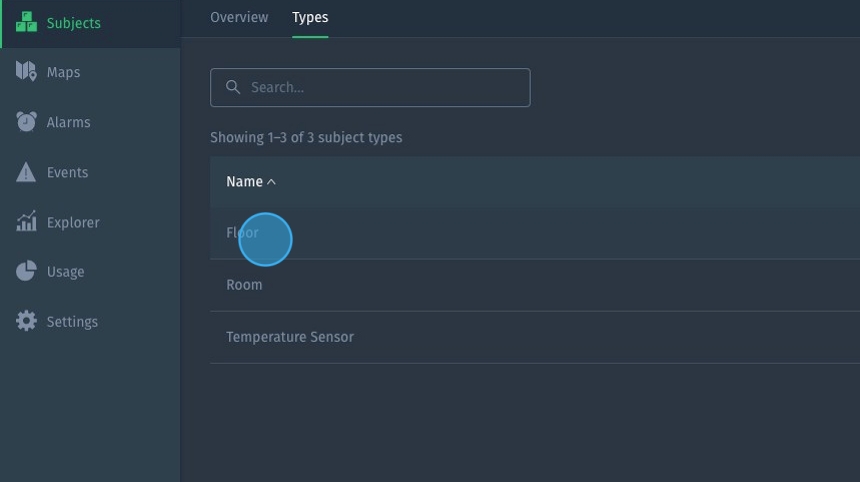The image size is (860, 482).
Task: Click the Explorer chart icon
Action: (26, 222)
